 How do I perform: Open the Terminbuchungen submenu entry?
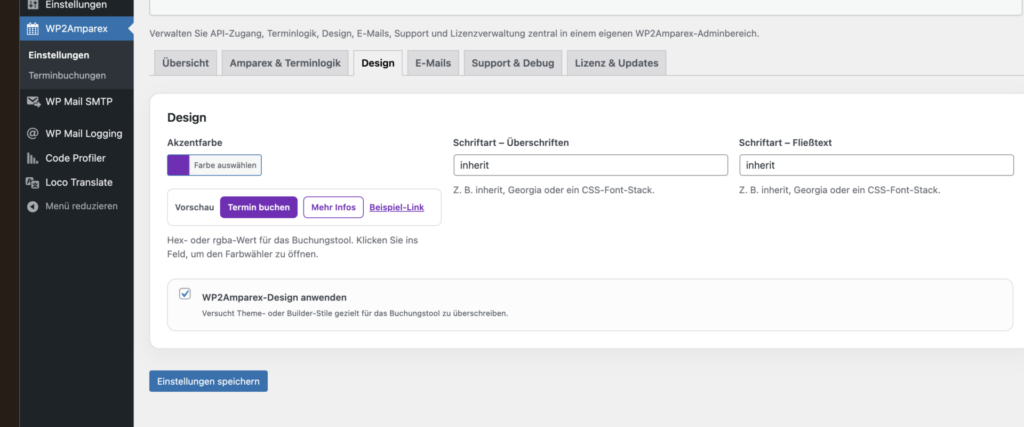(67, 76)
